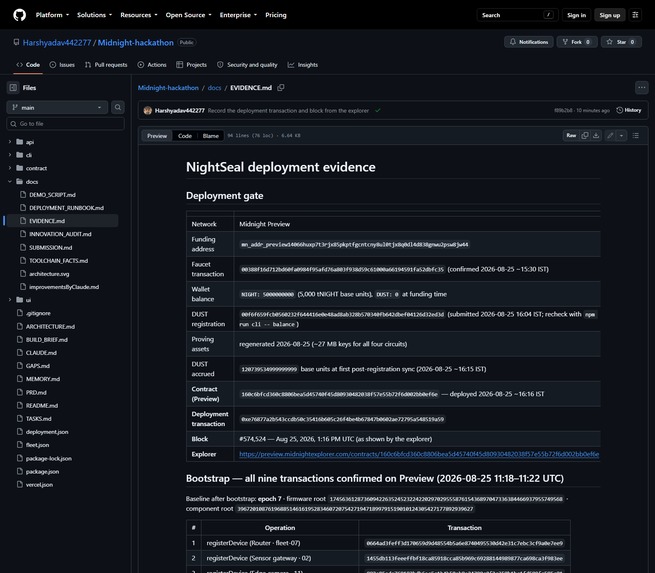Click the file search magnifier icon
The image size is (655, 573).
pos(118,107)
